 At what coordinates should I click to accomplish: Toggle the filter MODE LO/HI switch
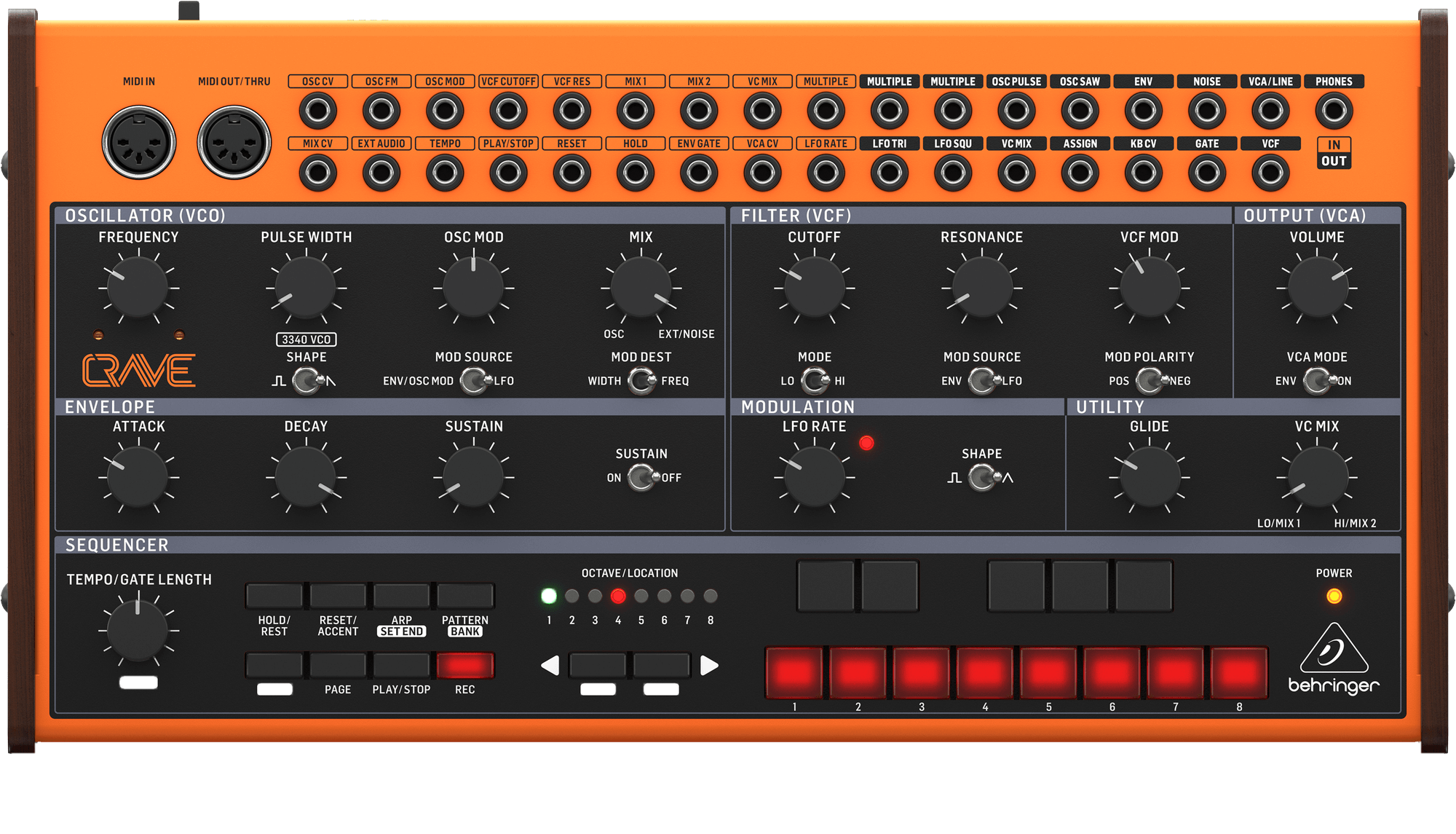815,380
